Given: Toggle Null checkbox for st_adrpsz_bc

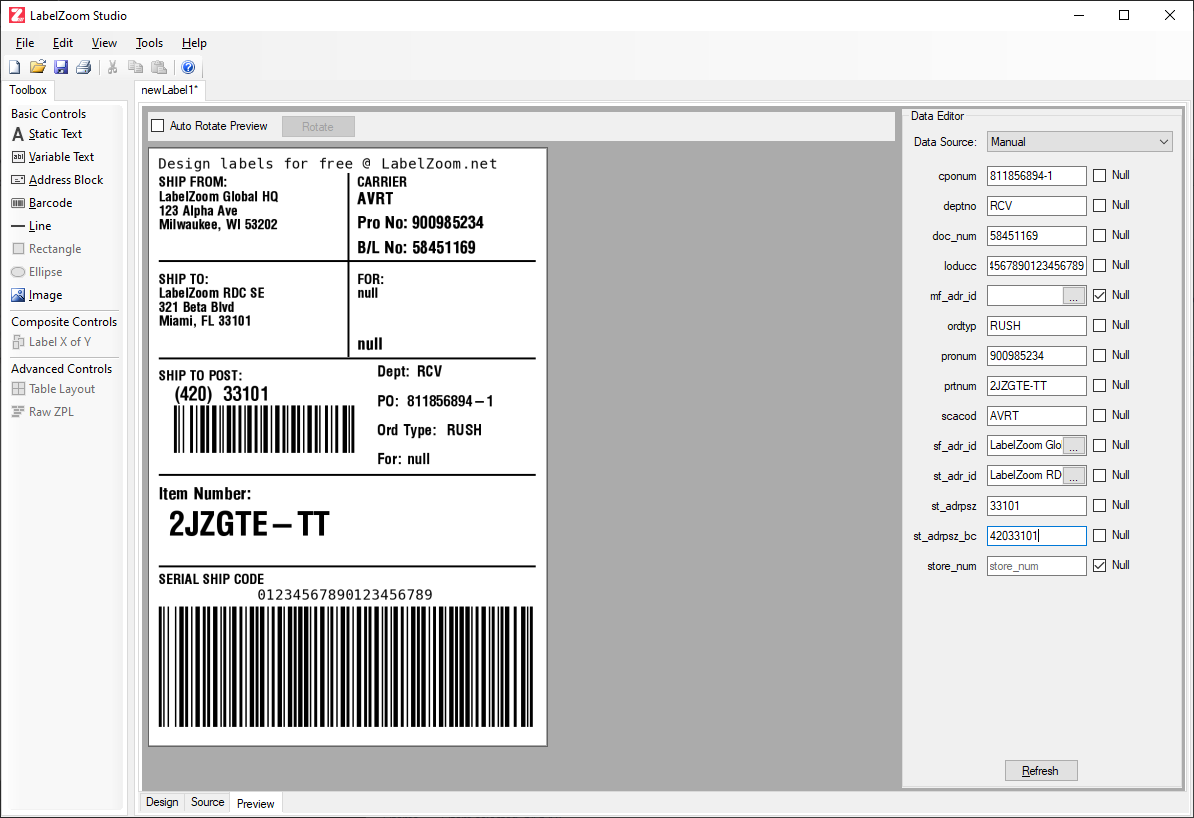Looking at the screenshot, I should click(1099, 535).
